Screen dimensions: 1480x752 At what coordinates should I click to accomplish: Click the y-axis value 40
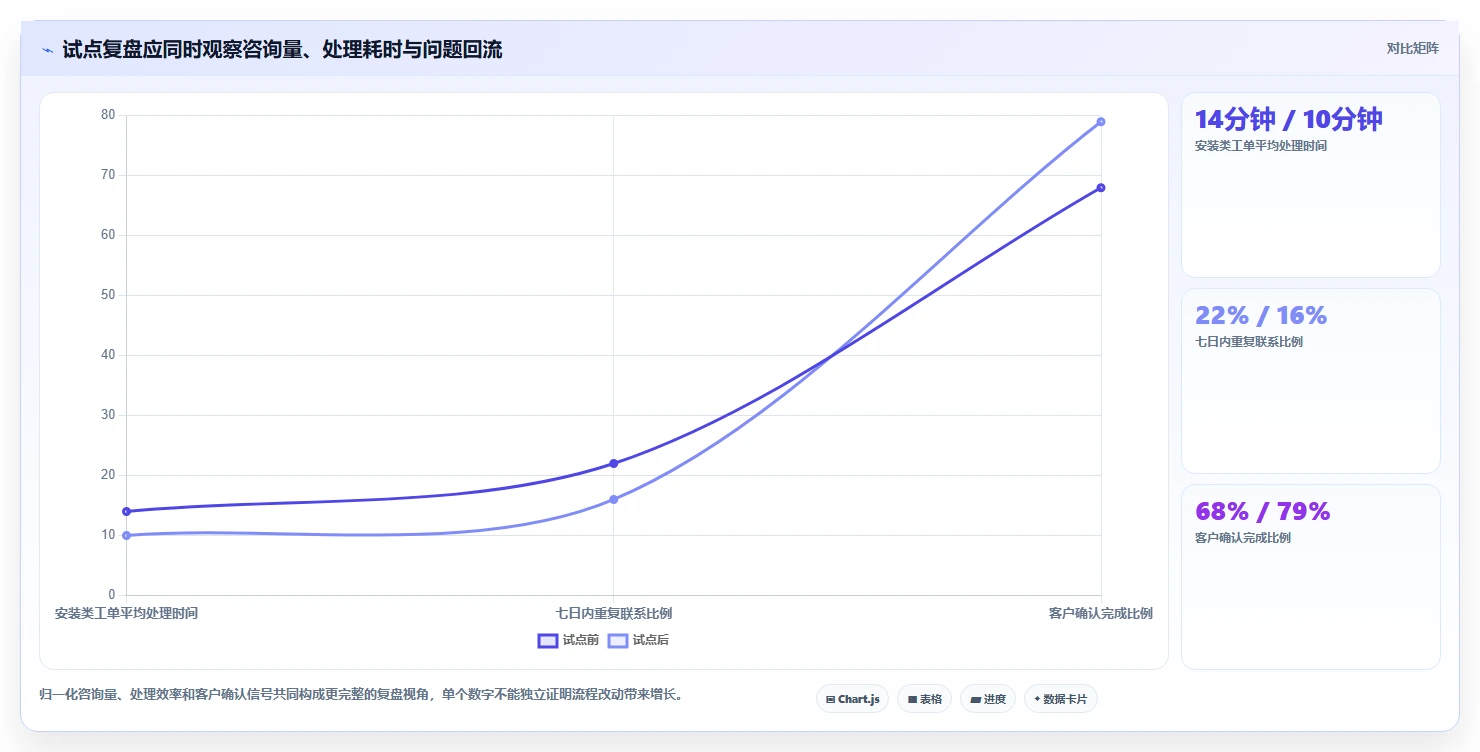pos(108,355)
